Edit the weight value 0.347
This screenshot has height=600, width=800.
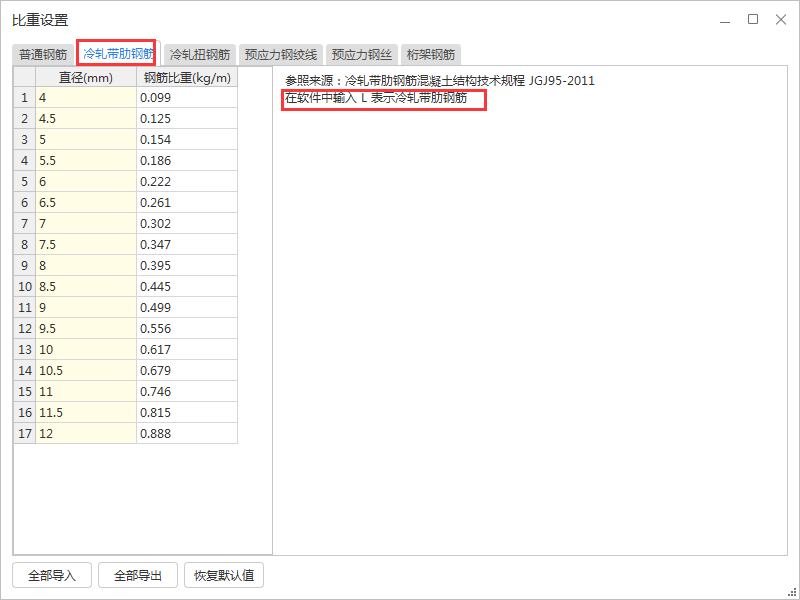point(187,244)
